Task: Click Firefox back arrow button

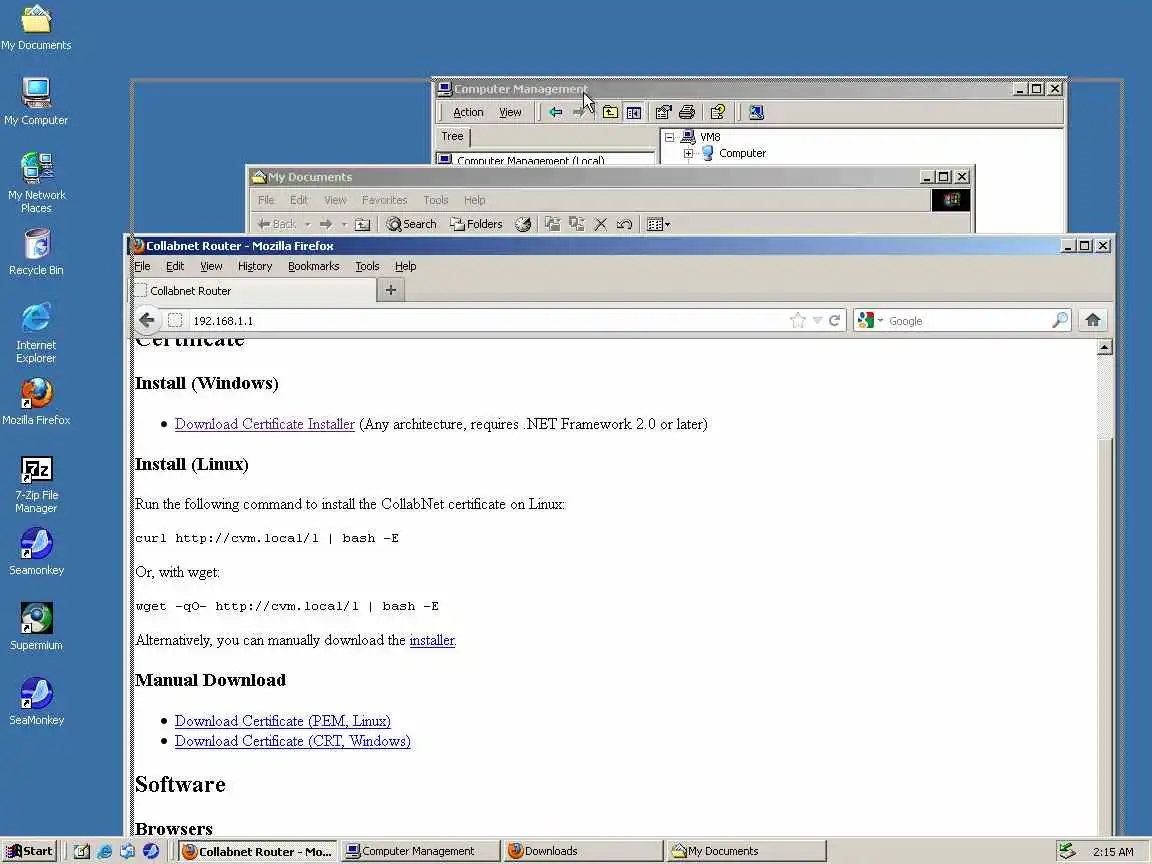Action: point(147,320)
